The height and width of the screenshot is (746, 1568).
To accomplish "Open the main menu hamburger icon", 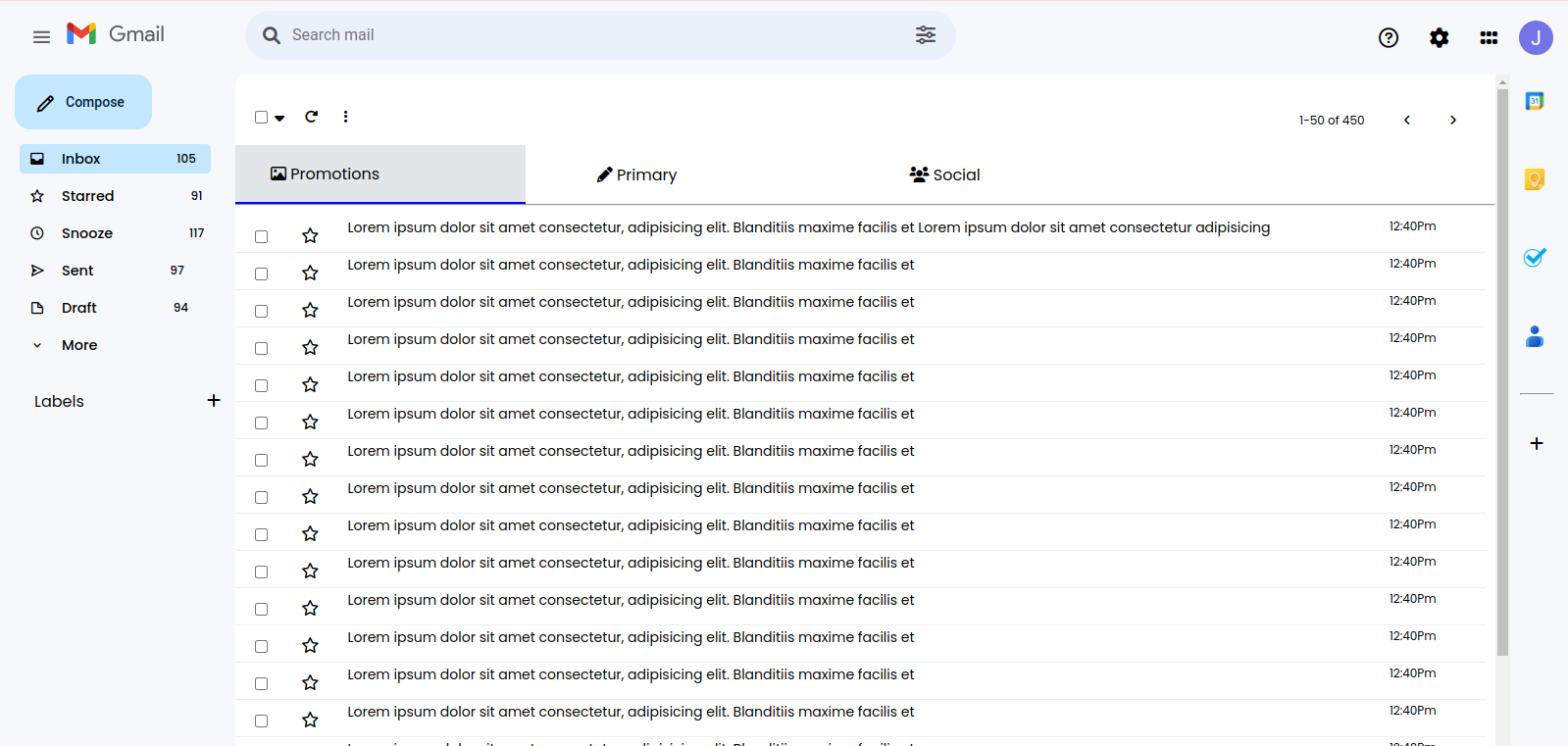I will tap(41, 37).
